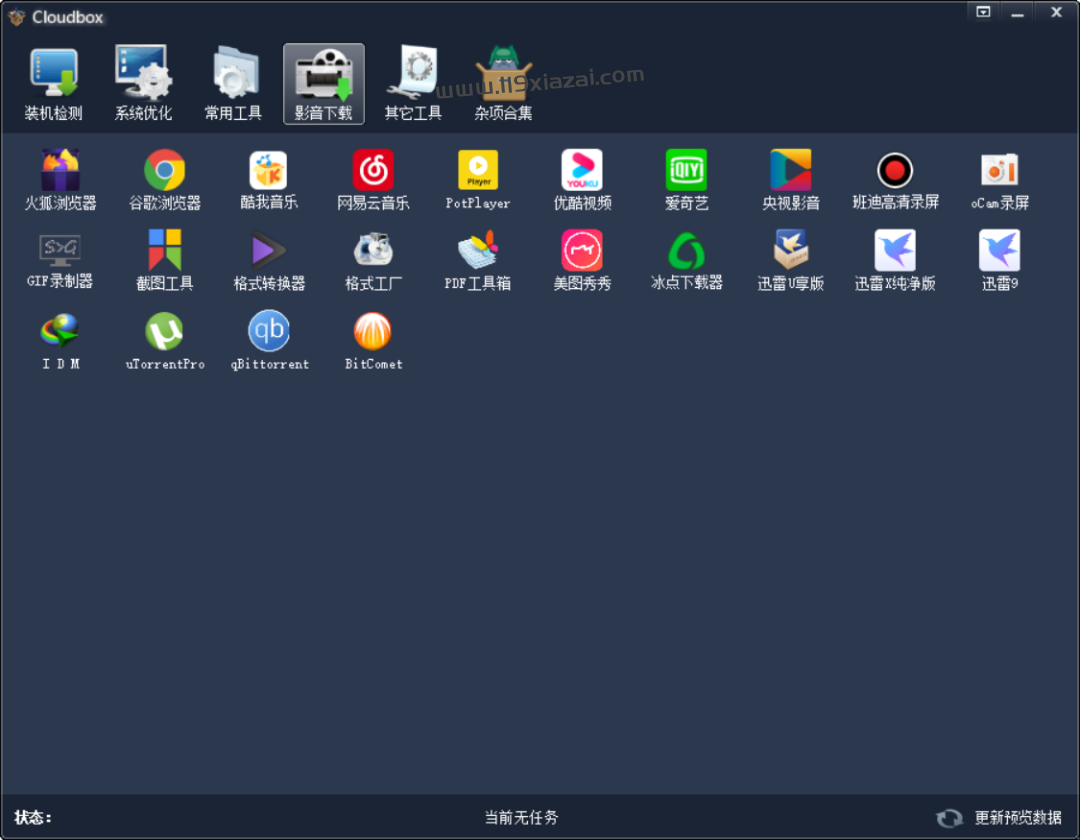Open the qBittorrent icon
This screenshot has width=1080, height=840.
click(269, 331)
